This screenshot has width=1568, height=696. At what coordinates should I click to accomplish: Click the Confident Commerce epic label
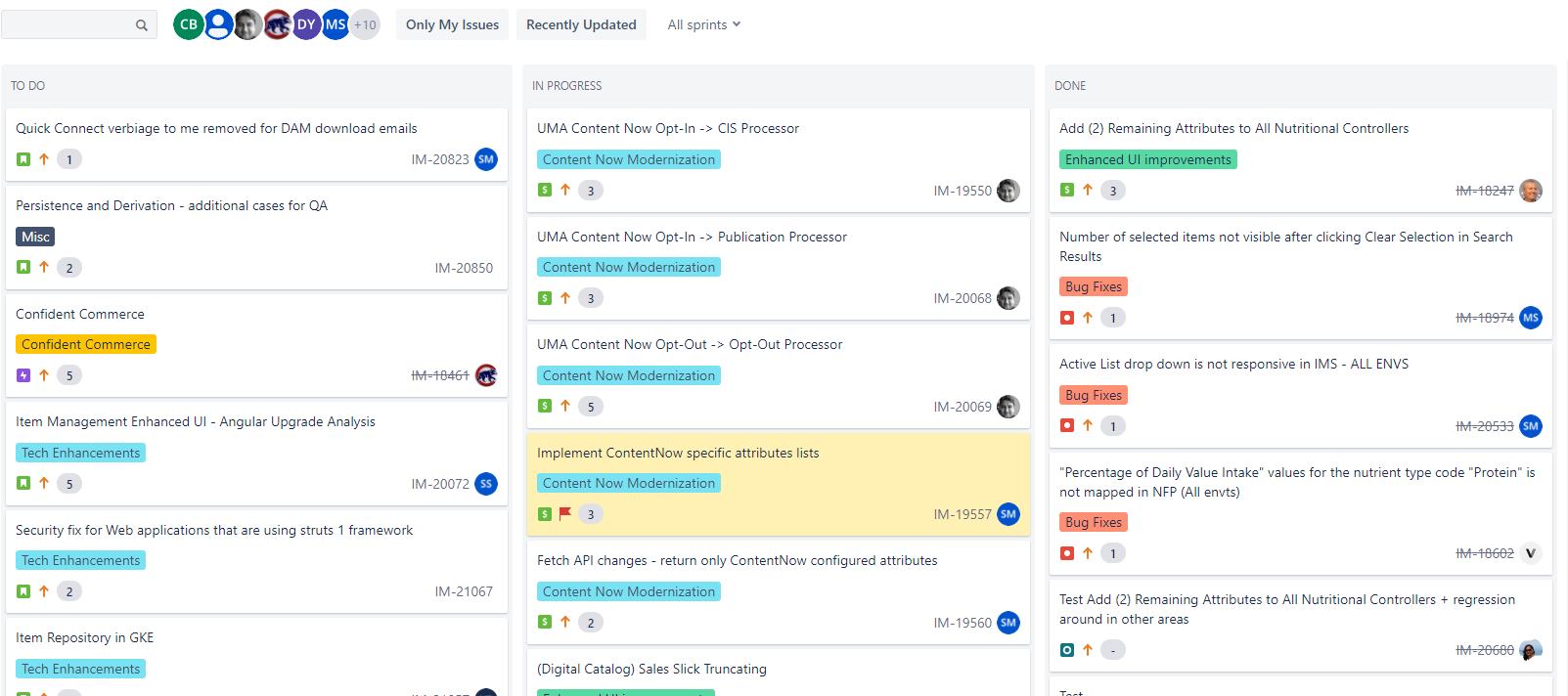coord(86,344)
